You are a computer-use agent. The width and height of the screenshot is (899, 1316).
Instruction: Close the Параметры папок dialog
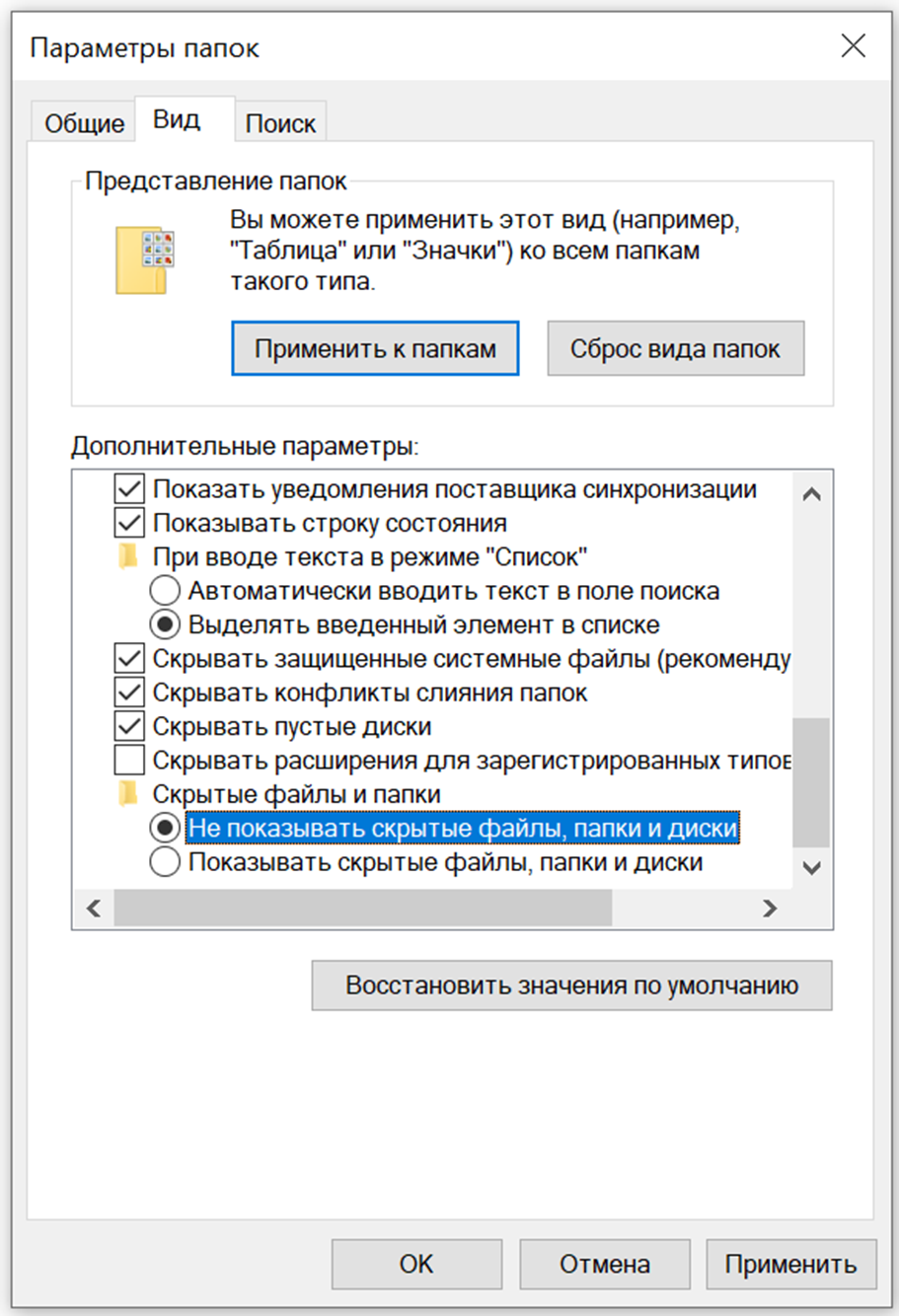pyautogui.click(x=853, y=45)
